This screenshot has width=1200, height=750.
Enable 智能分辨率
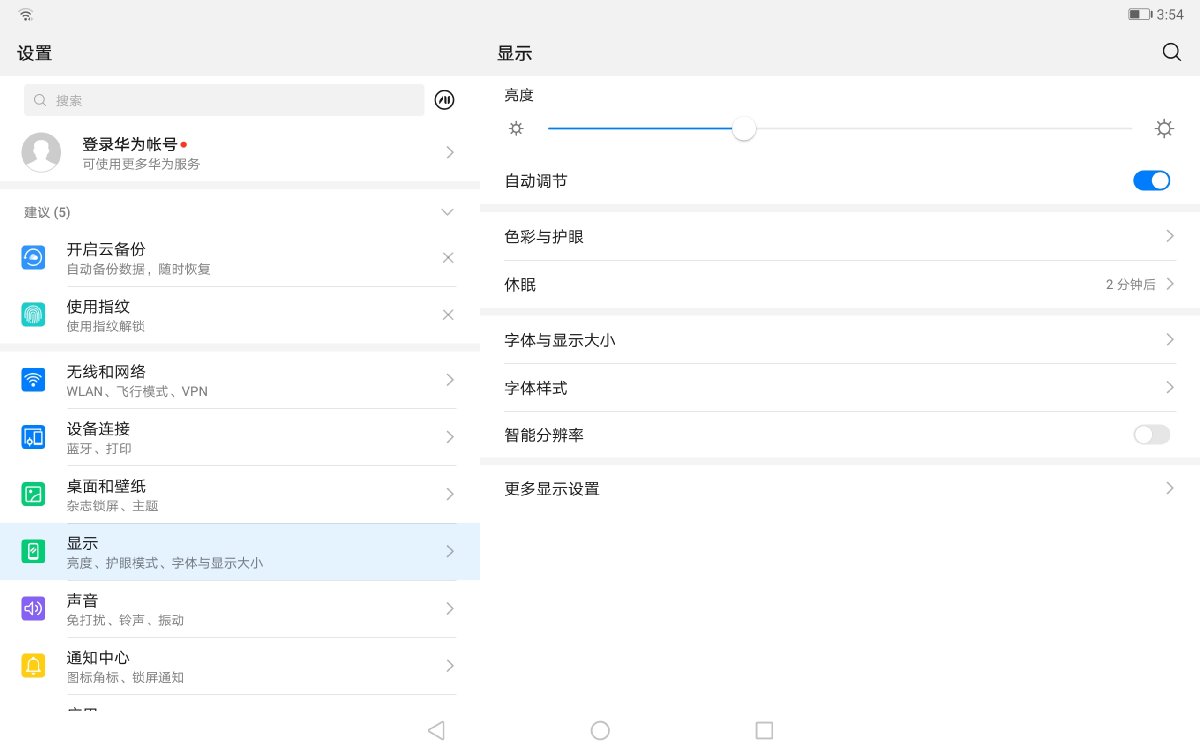point(1151,435)
